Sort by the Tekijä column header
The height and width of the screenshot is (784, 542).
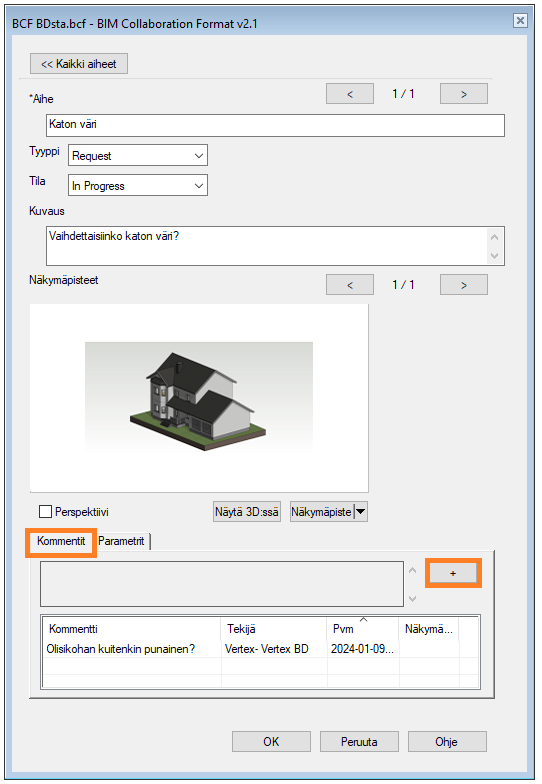274,629
